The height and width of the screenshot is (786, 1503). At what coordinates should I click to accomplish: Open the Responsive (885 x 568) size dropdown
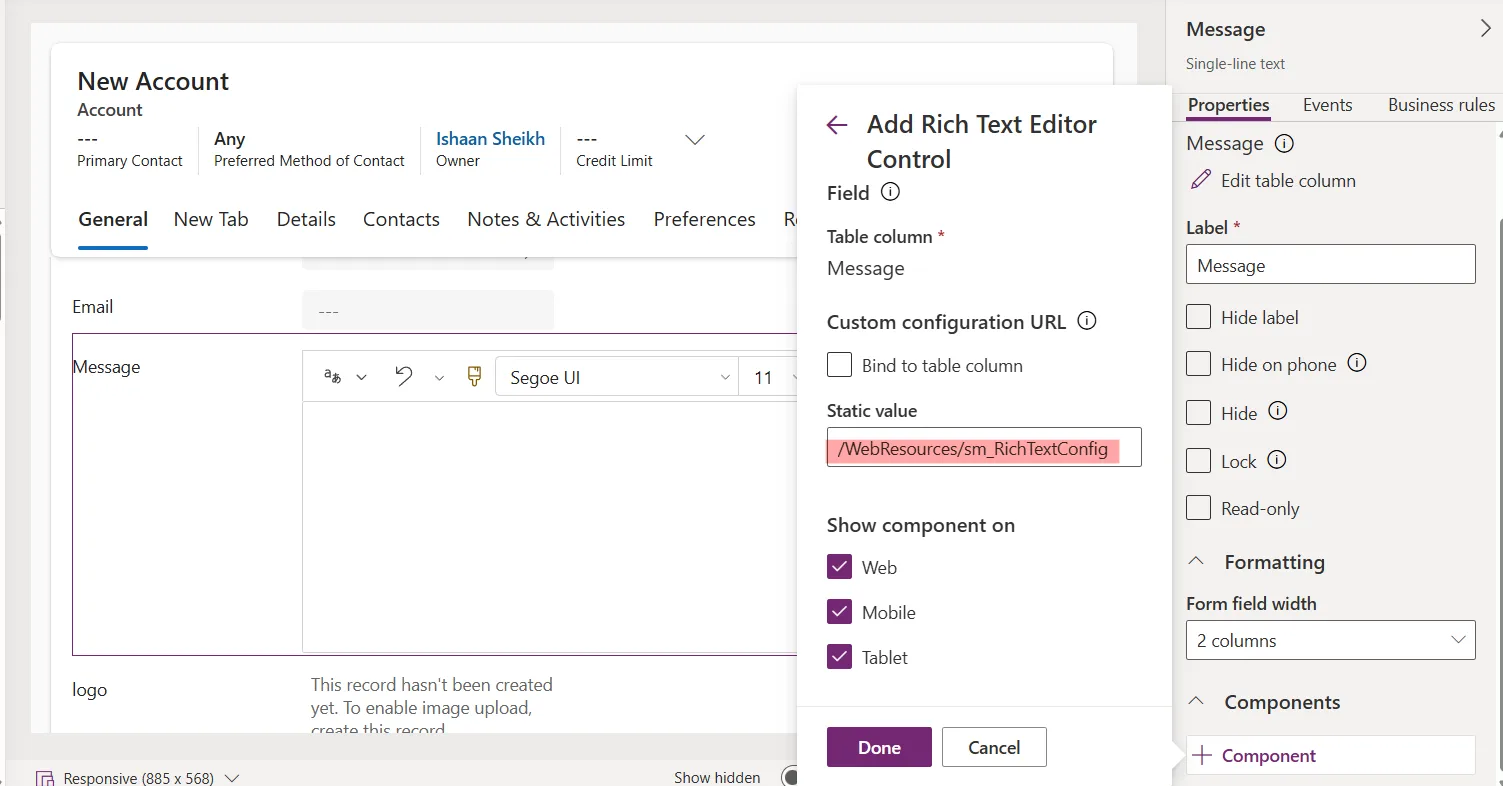(x=231, y=777)
